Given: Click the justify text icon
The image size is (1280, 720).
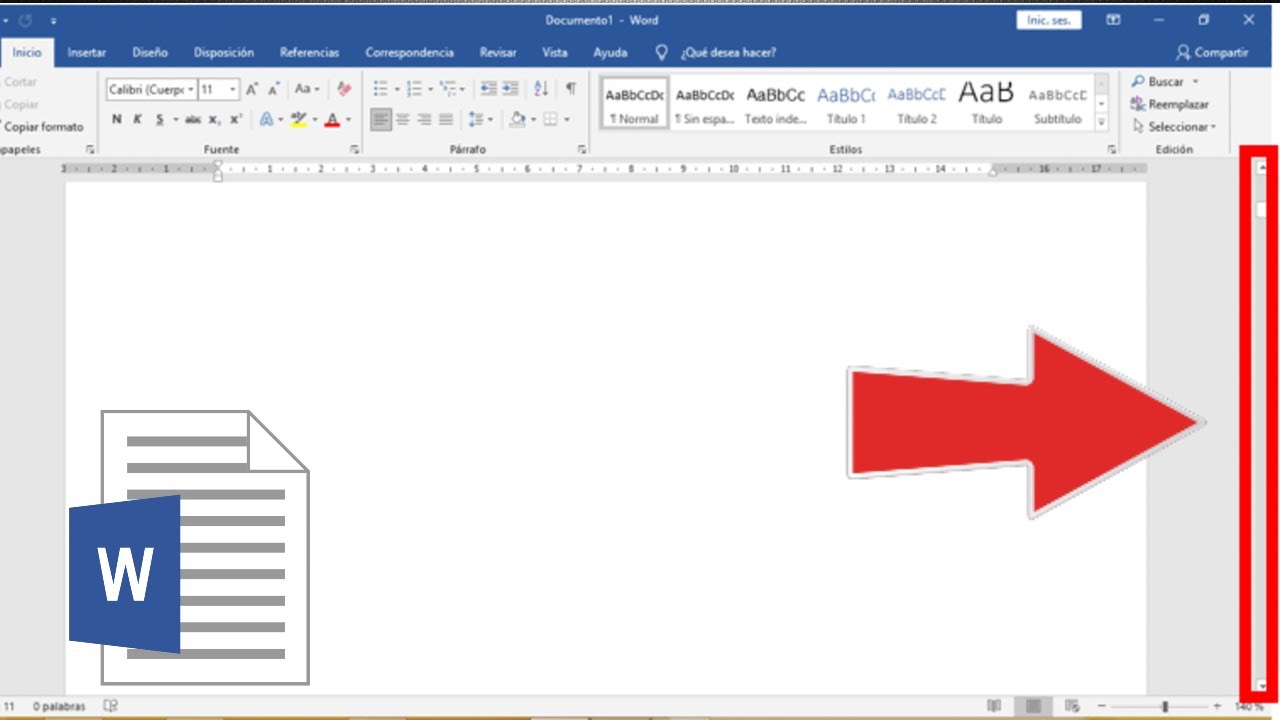Looking at the screenshot, I should coord(446,119).
